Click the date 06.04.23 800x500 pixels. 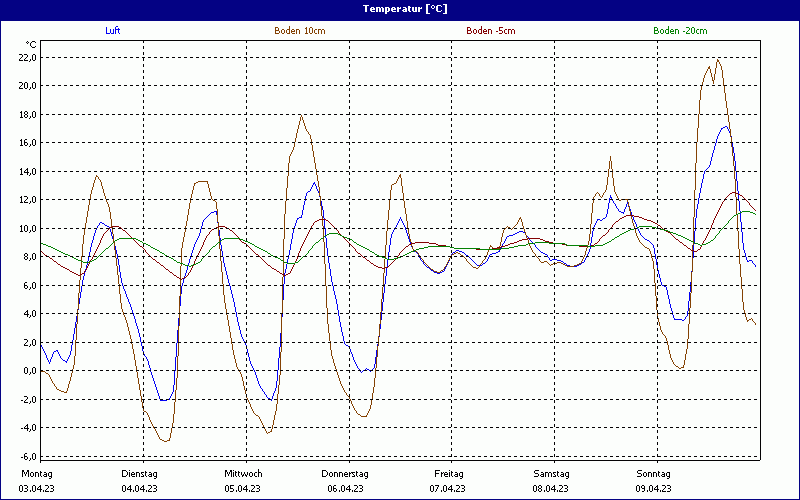(345, 489)
